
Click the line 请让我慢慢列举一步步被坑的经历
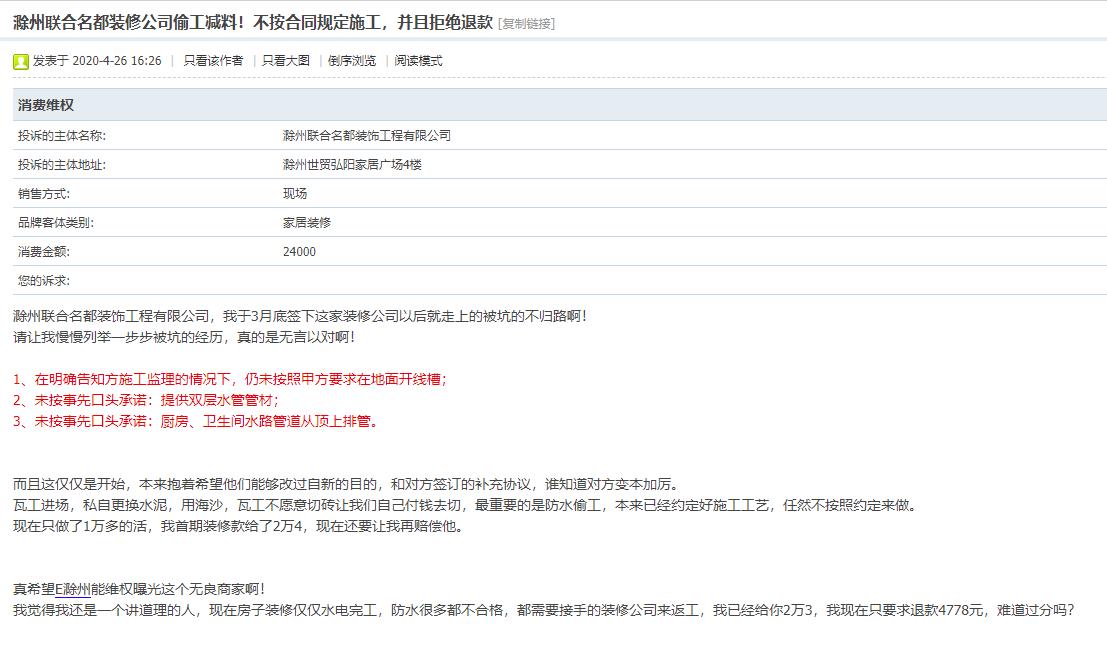184,338
